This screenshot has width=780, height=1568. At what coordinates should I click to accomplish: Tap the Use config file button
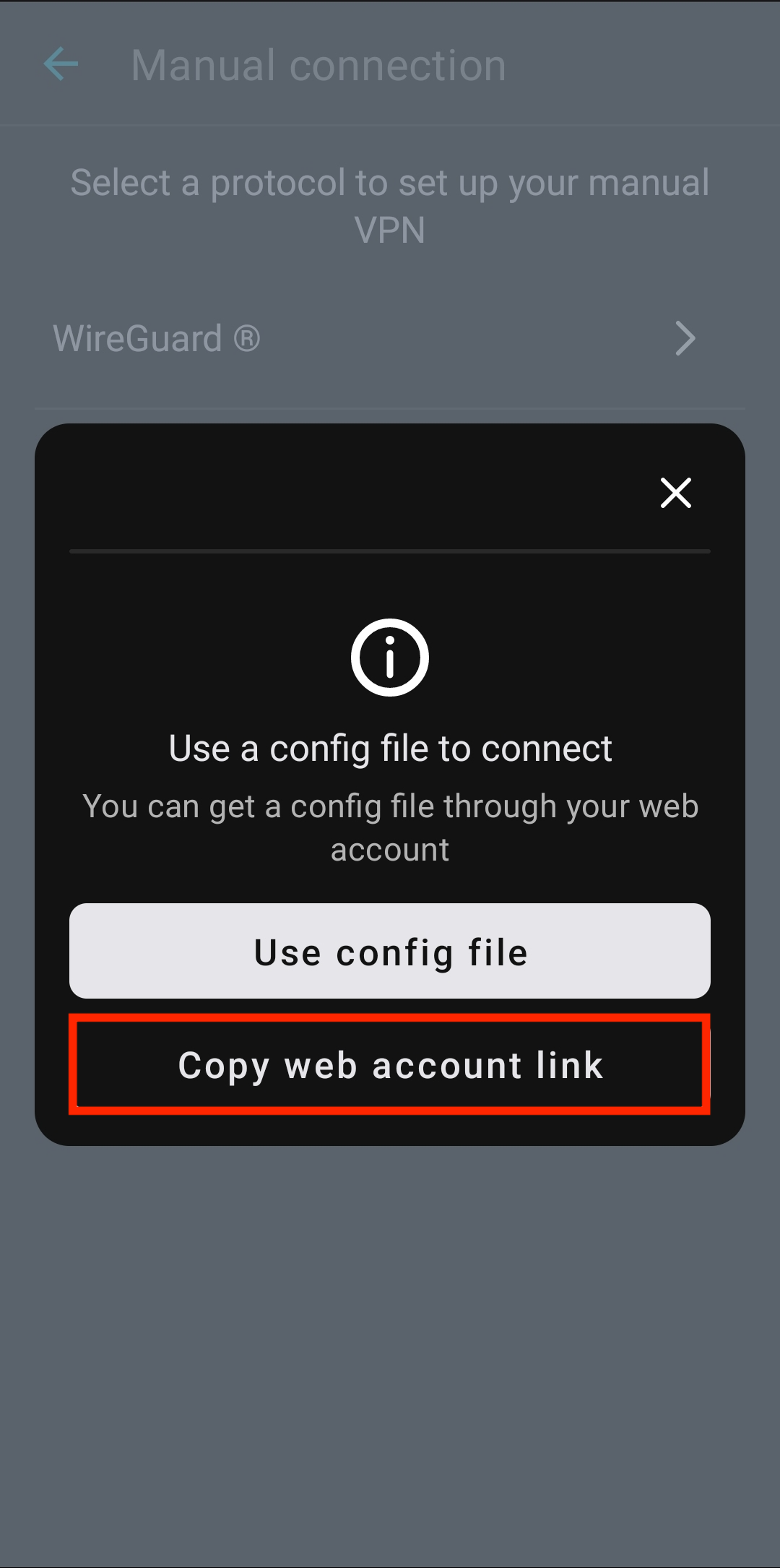click(390, 951)
